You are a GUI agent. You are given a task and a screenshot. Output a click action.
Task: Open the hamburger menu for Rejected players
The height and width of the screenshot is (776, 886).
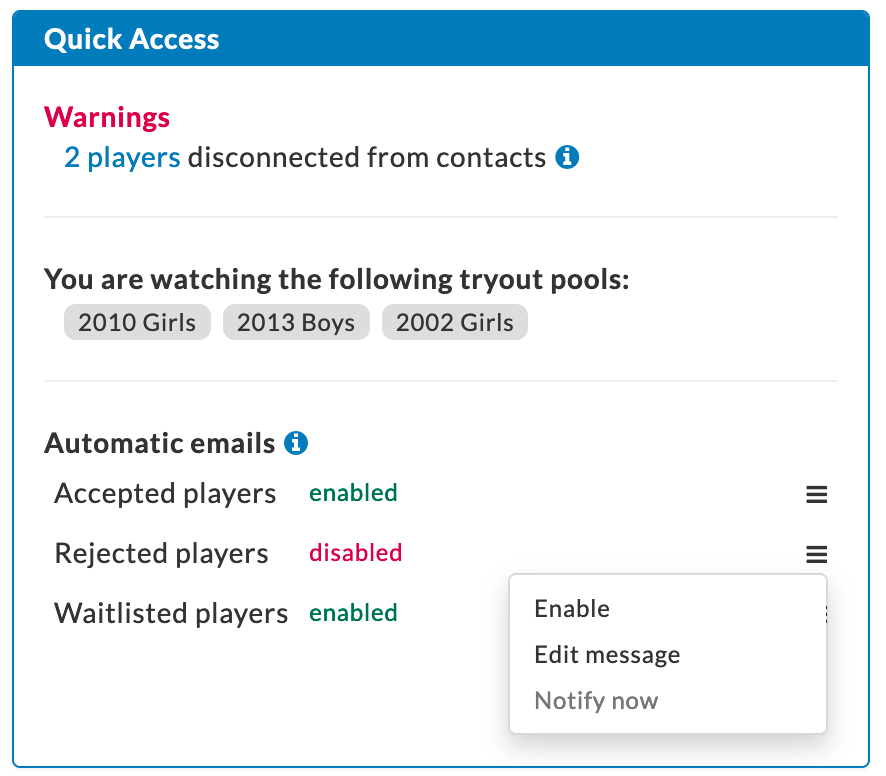pyautogui.click(x=816, y=554)
